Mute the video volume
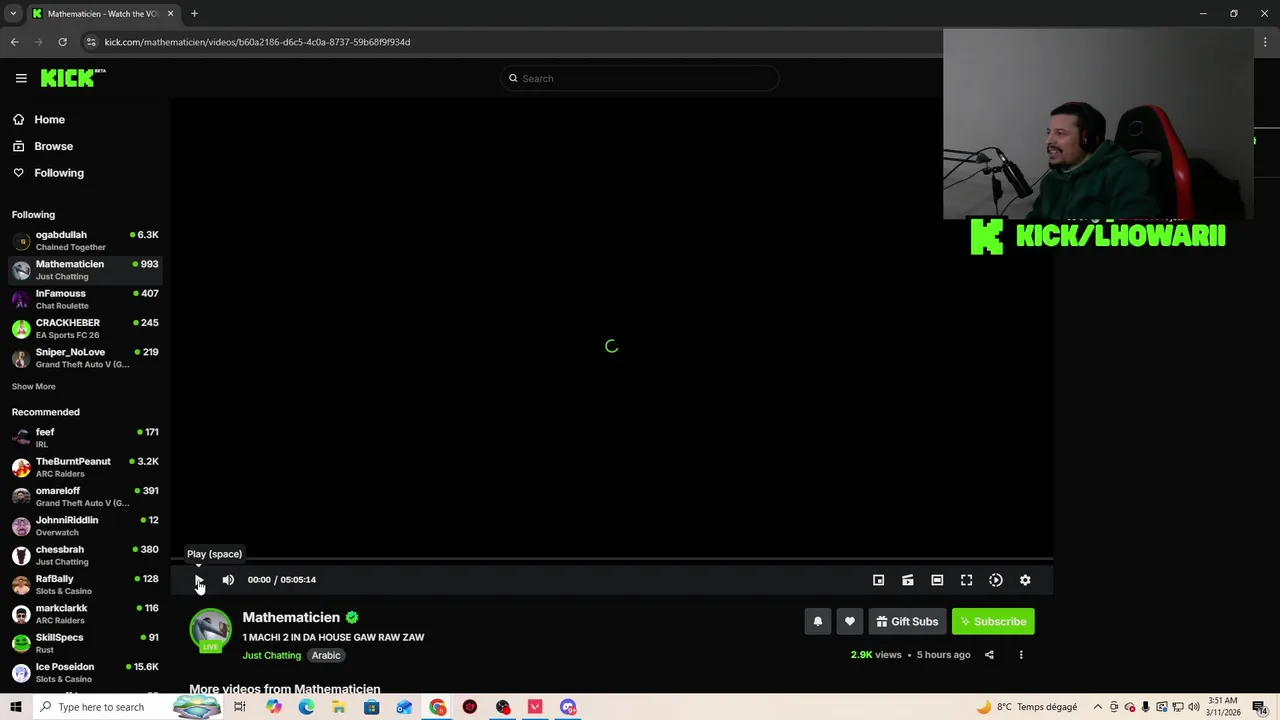 coord(228,580)
